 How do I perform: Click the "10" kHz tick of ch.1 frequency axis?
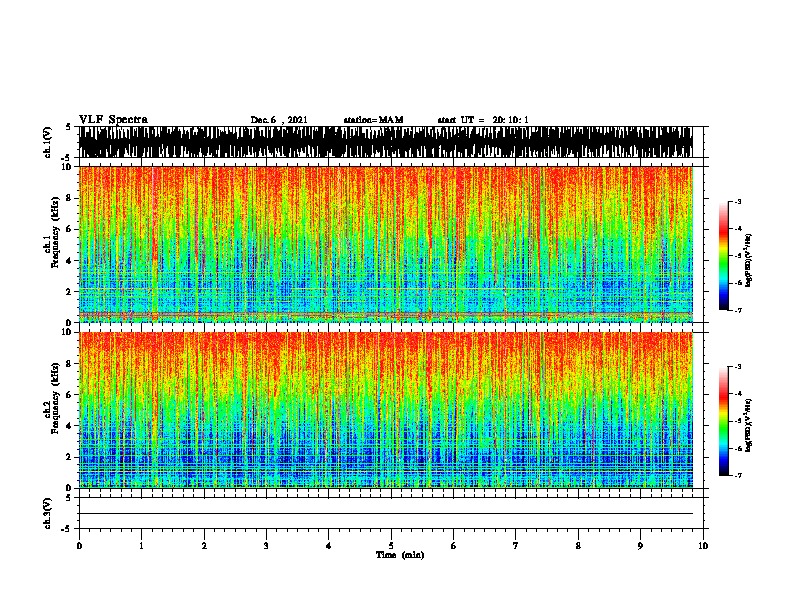point(68,167)
